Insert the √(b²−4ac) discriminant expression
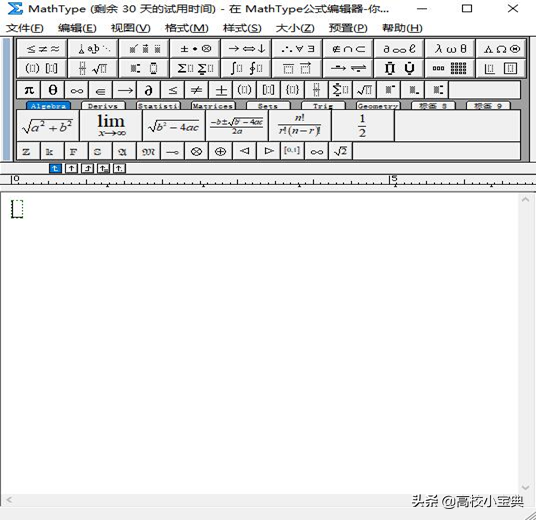The height and width of the screenshot is (520, 536). [174, 125]
